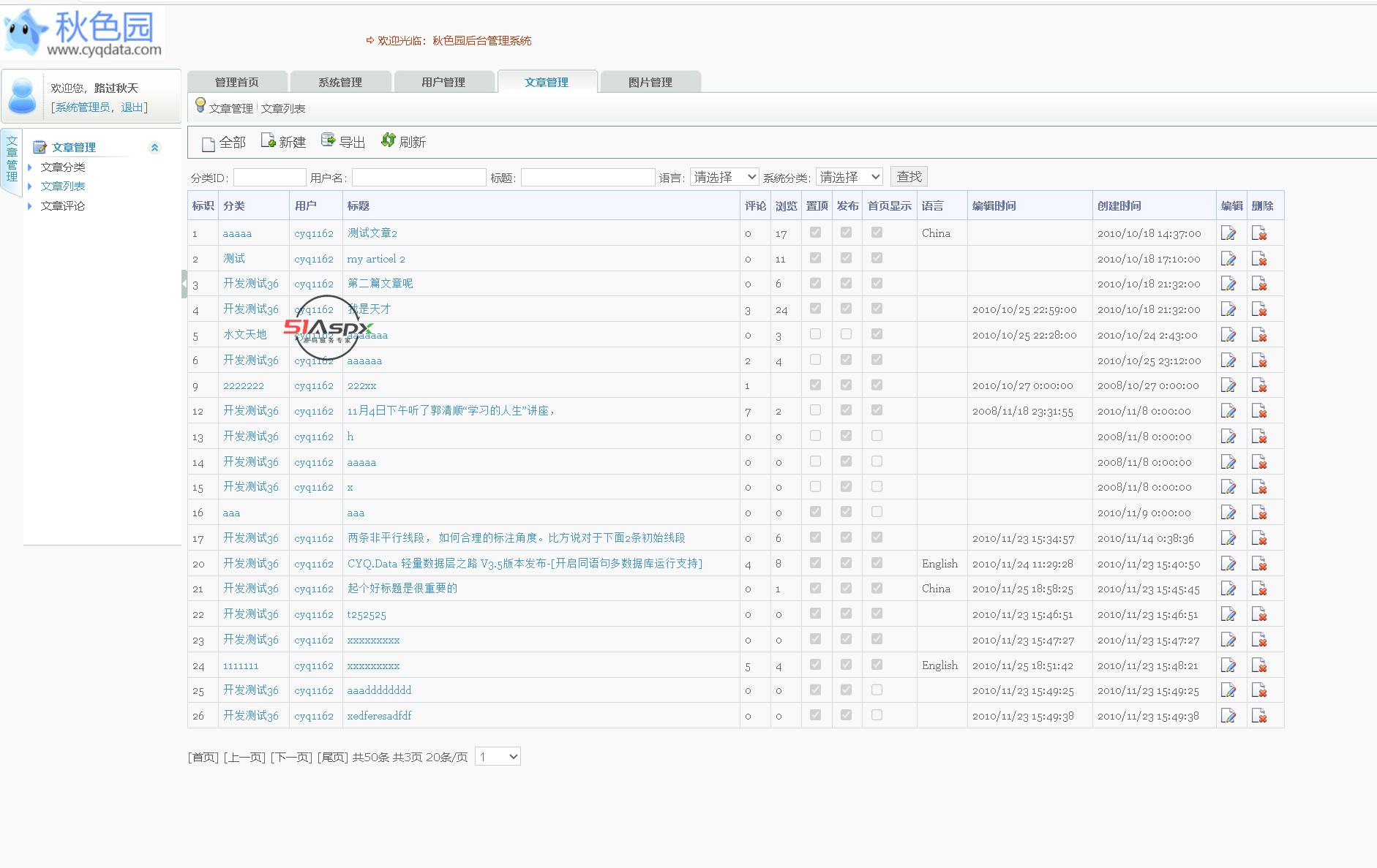Go to the 尾页 last page
1377x868 pixels.
(x=333, y=758)
